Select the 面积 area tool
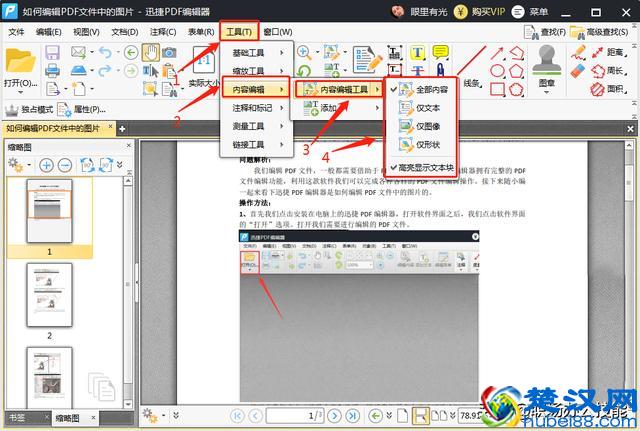The image size is (640, 431). (x=611, y=89)
